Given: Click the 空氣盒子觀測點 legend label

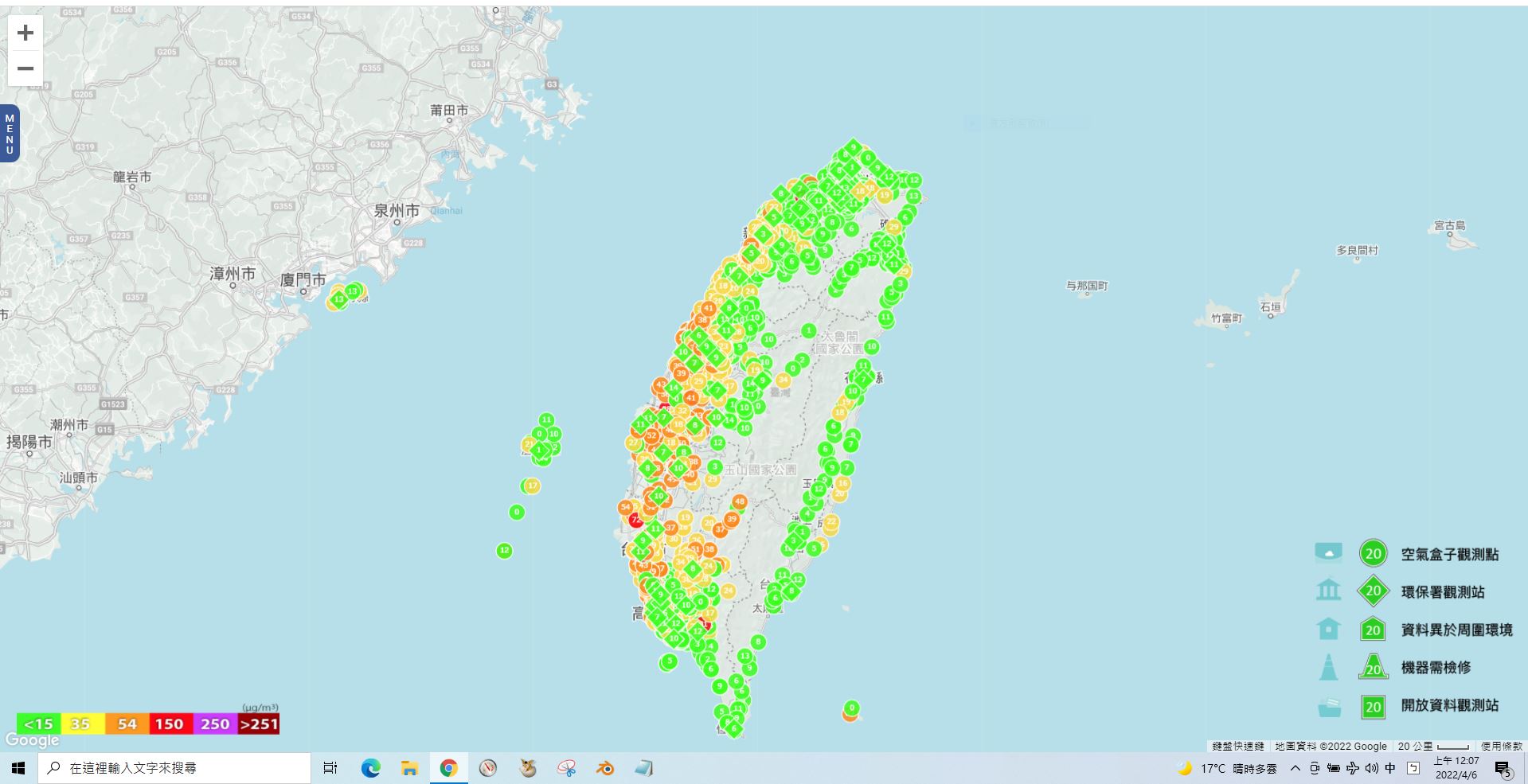Looking at the screenshot, I should pos(1449,555).
